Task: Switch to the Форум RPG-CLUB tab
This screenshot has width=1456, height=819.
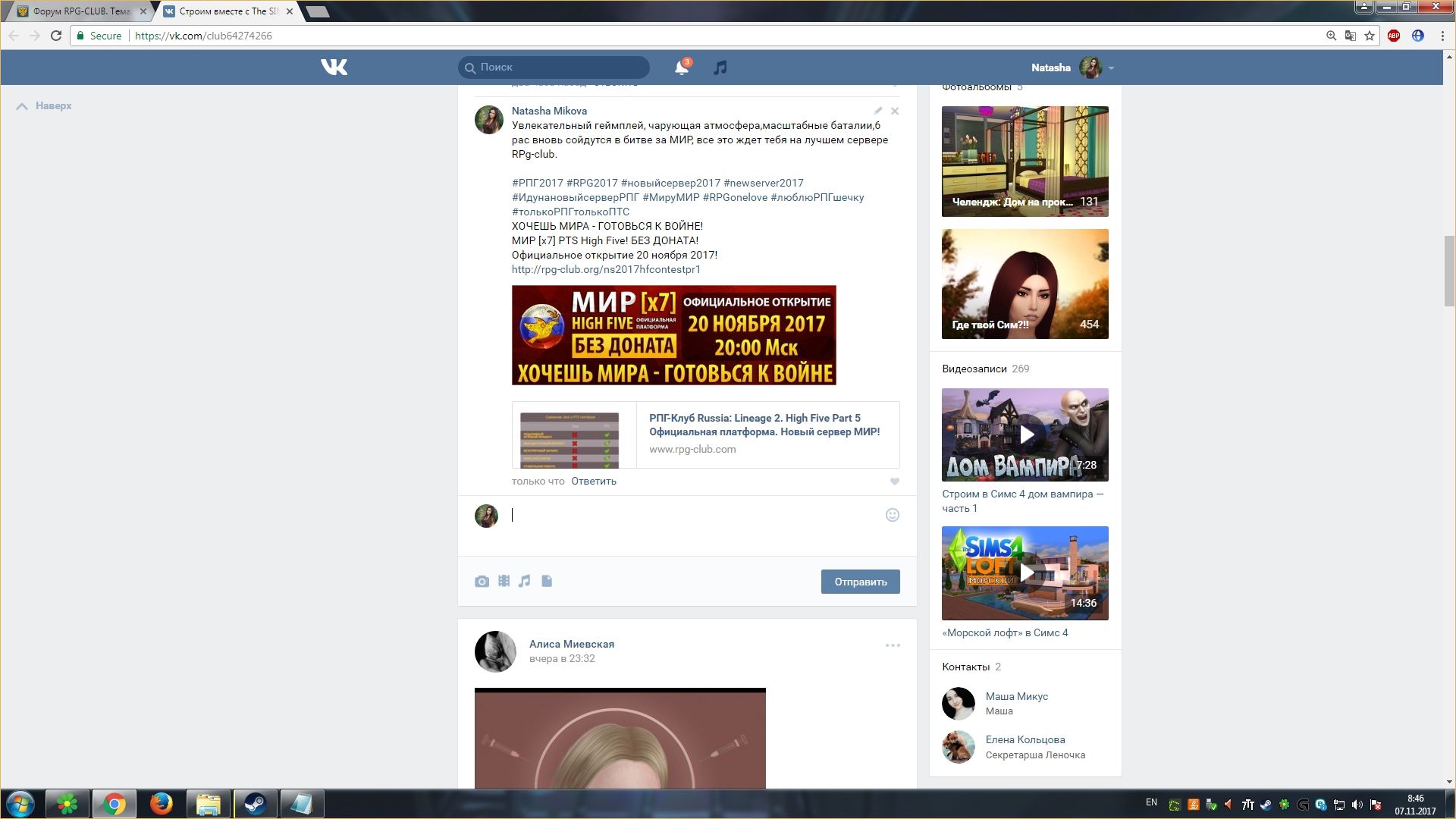Action: tap(81, 11)
